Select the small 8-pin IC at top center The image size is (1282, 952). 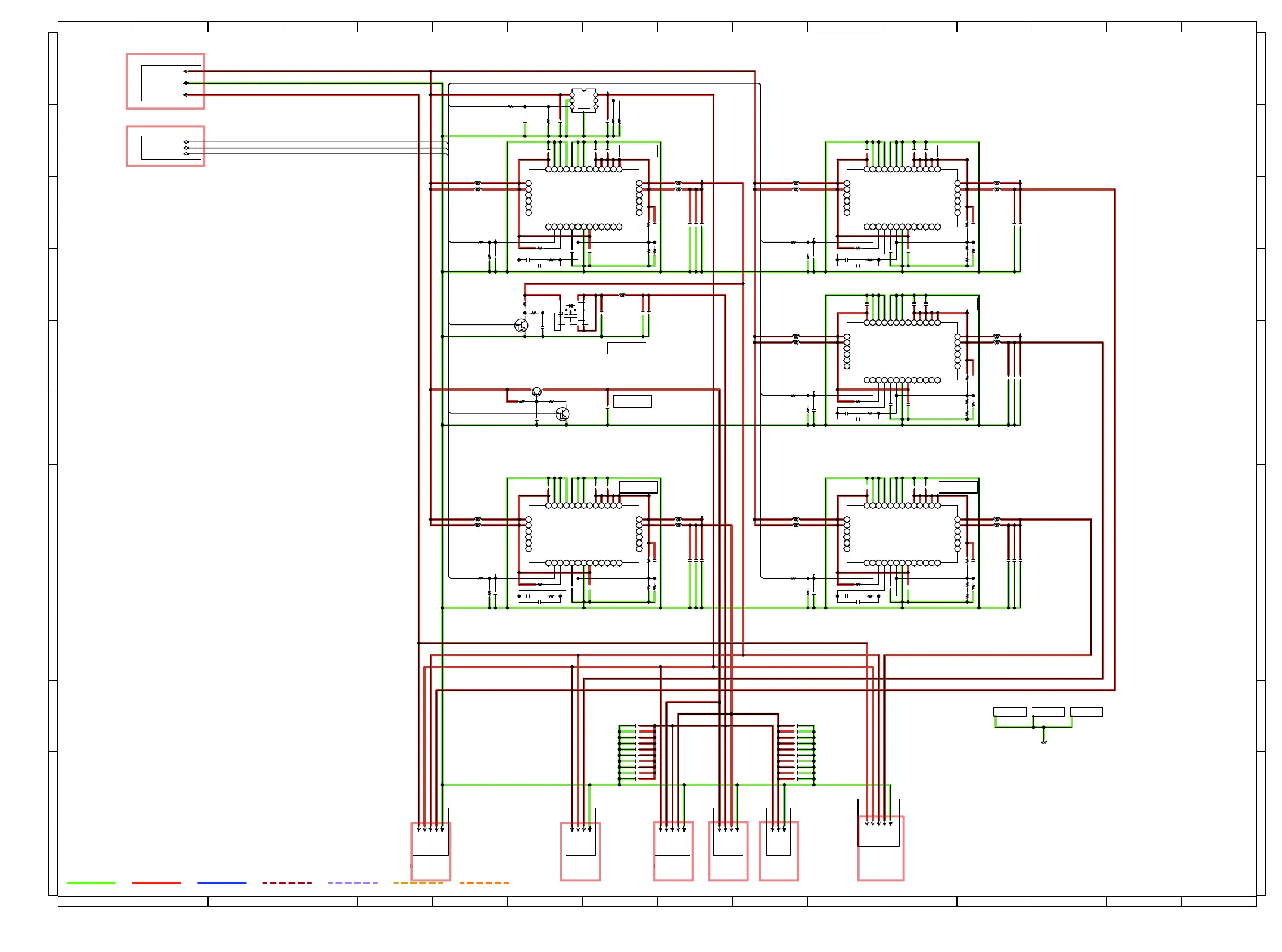[583, 100]
